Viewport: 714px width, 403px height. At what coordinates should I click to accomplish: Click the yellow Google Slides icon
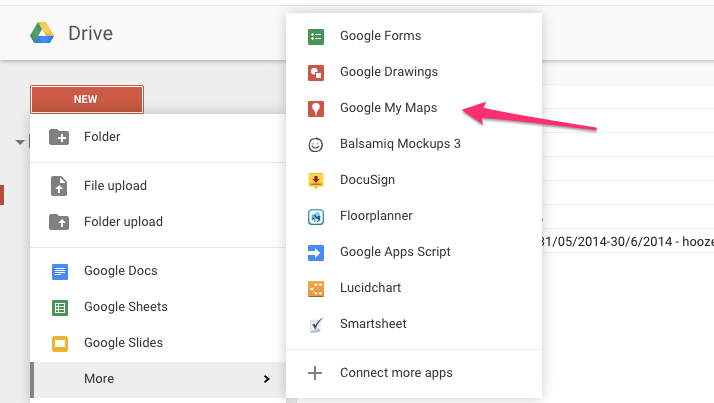60,343
